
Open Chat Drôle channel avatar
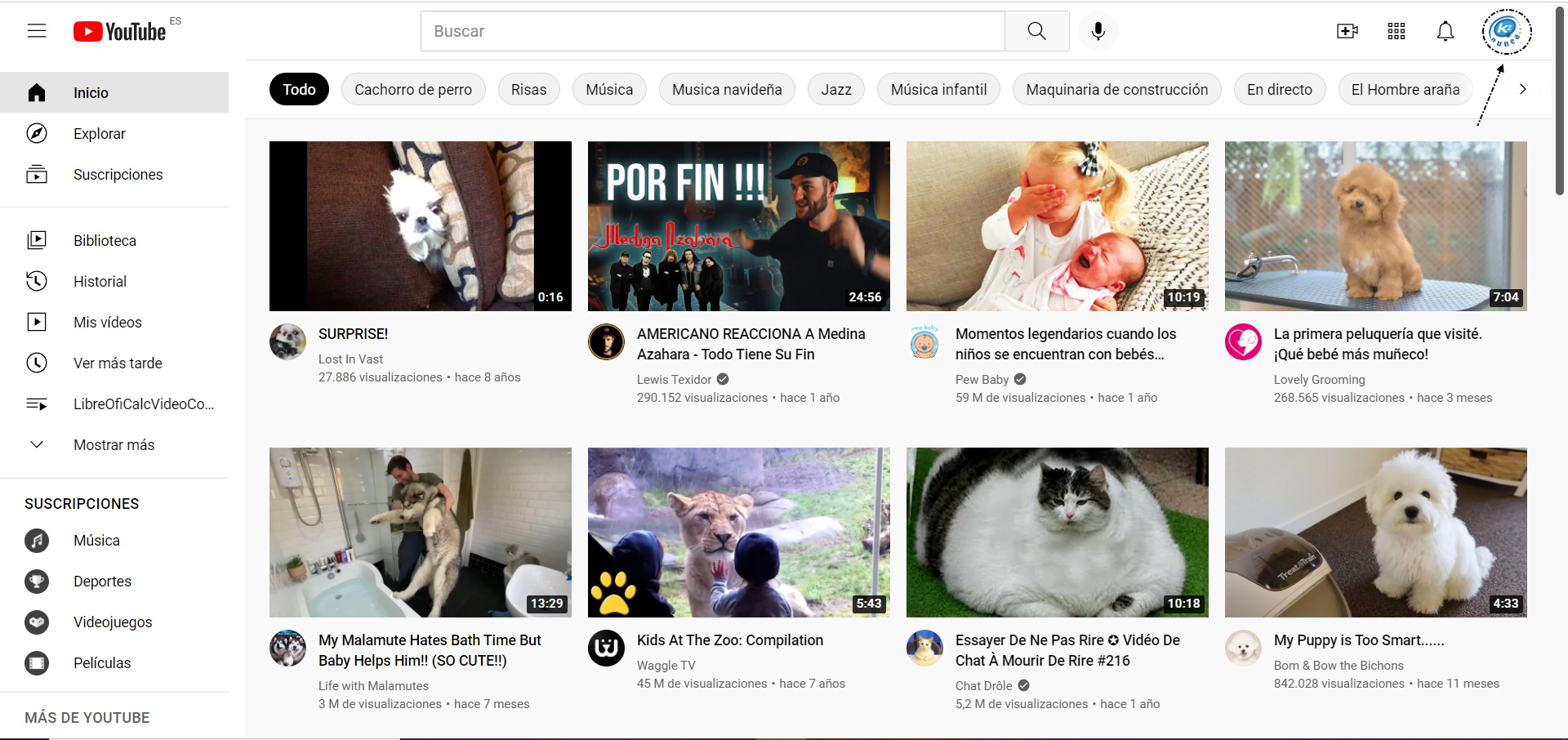(924, 648)
